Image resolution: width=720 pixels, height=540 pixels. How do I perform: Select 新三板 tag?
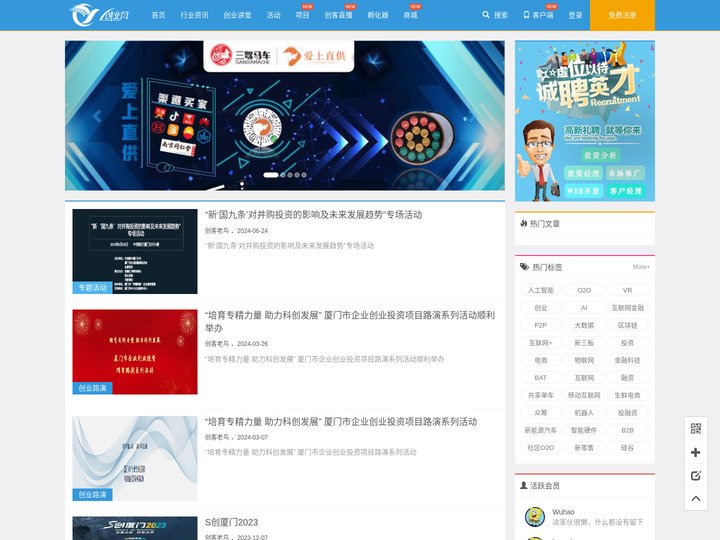584,343
